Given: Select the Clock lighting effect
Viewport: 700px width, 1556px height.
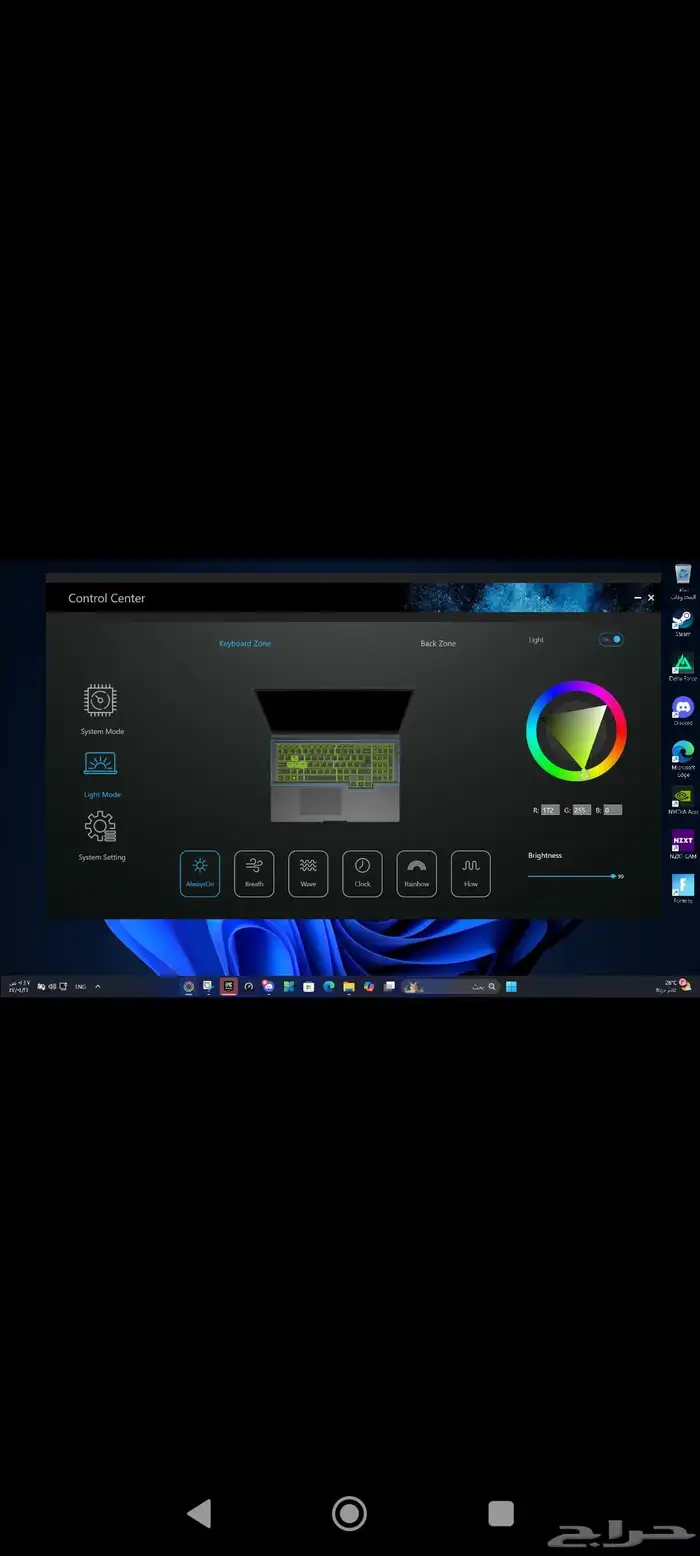Looking at the screenshot, I should pyautogui.click(x=362, y=873).
